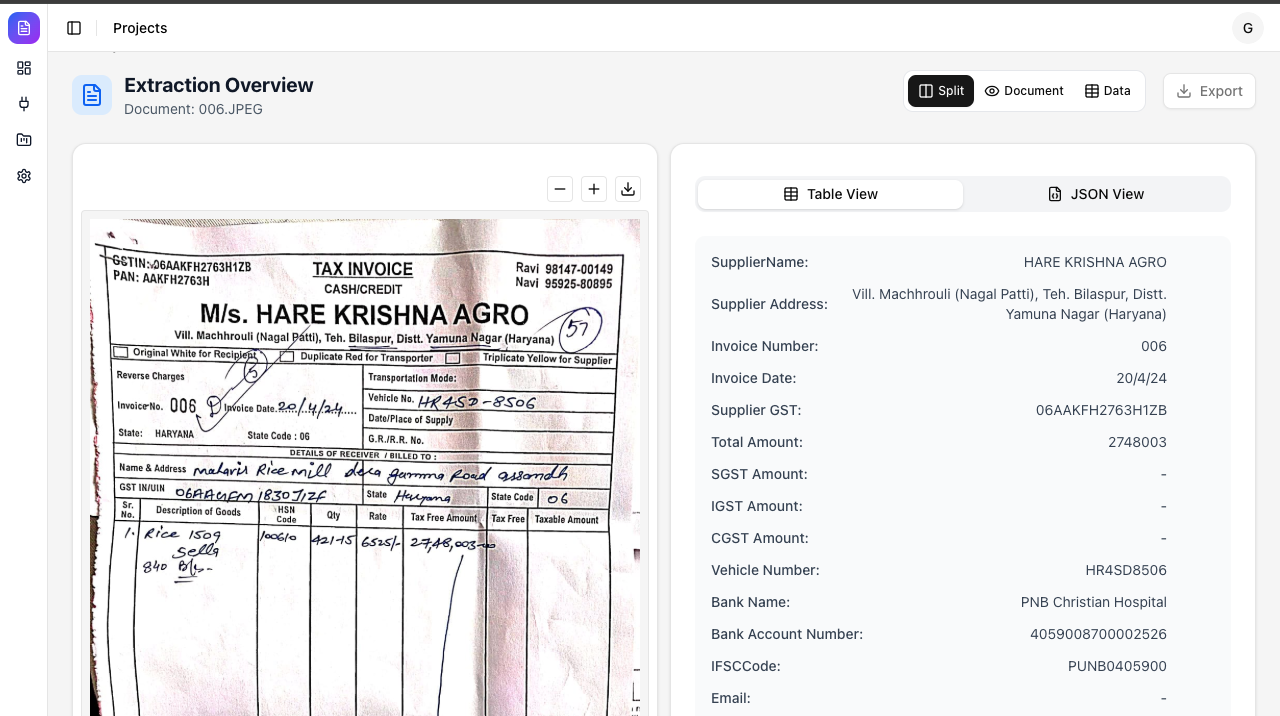
Task: Select the JSON View tab
Action: 1096,194
